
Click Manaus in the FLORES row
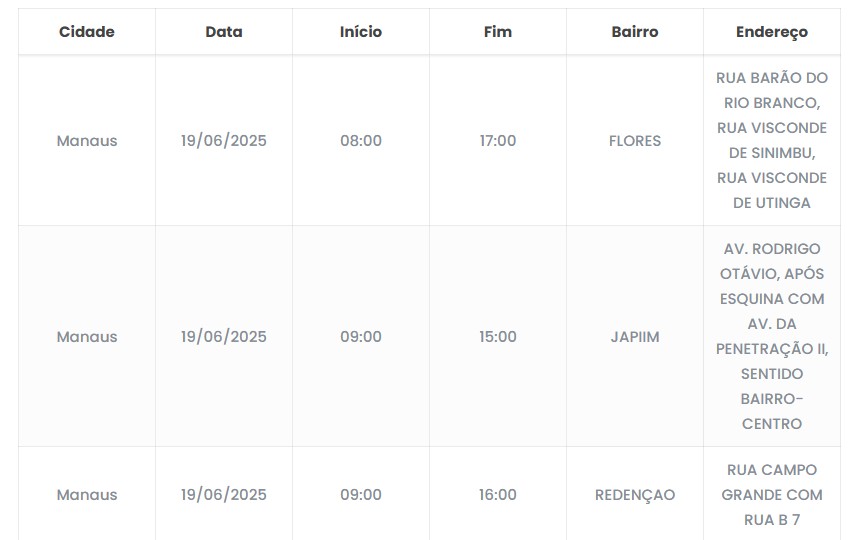point(87,141)
